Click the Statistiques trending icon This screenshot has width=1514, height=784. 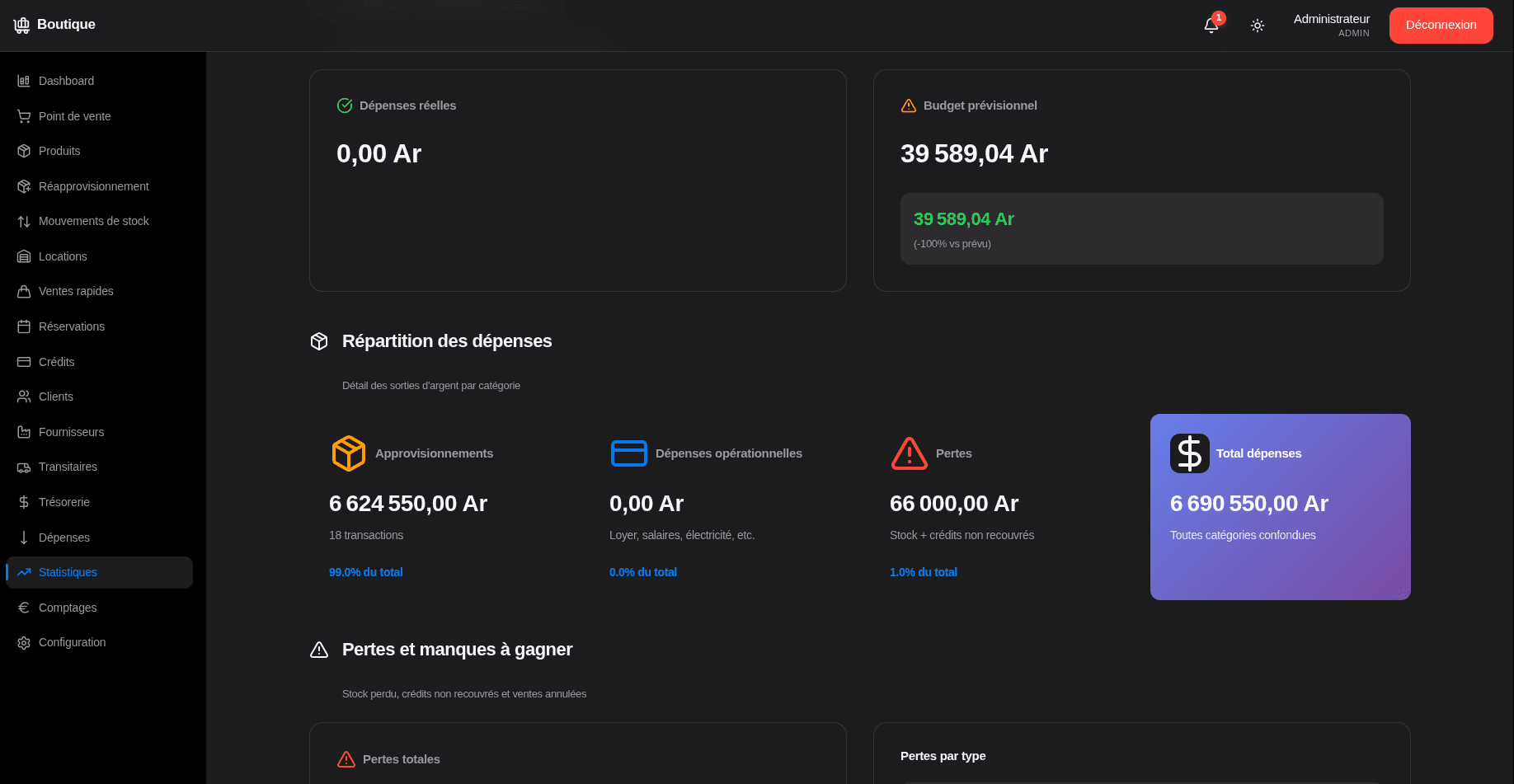[24, 572]
